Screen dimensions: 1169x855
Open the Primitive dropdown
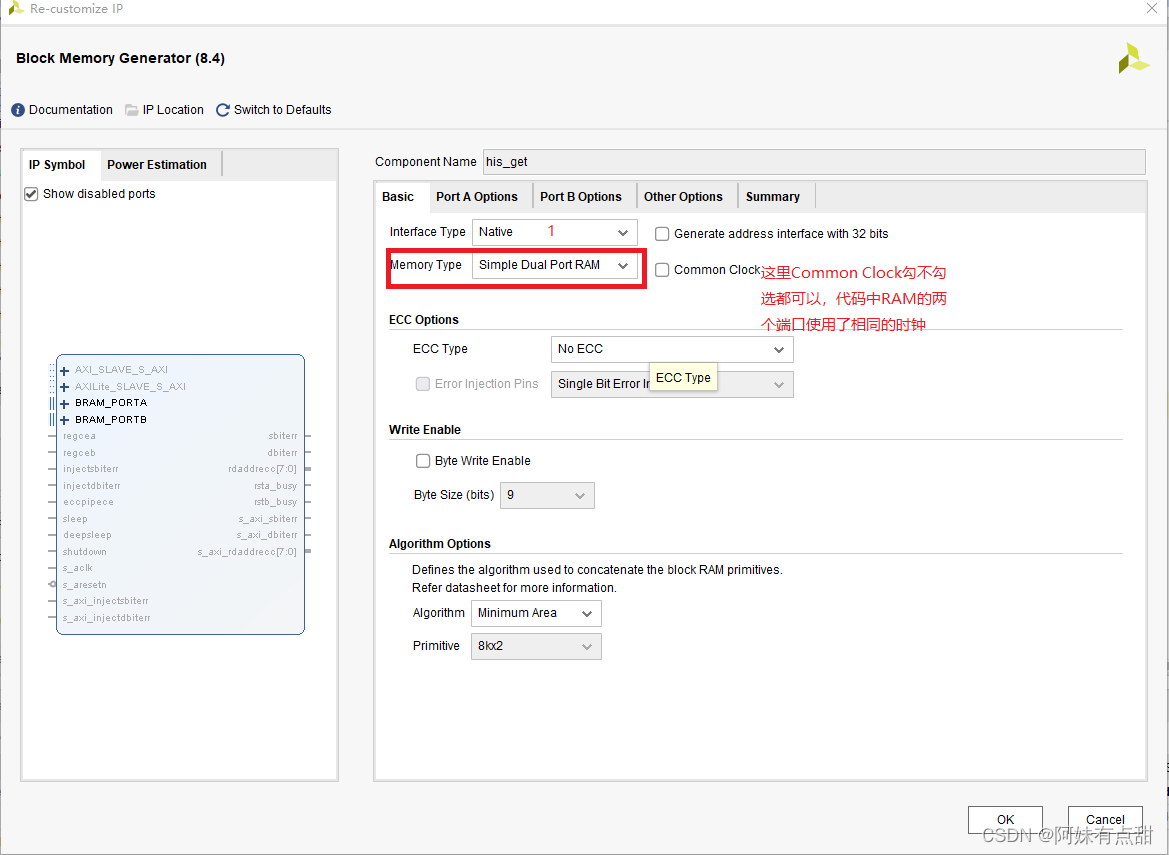[x=536, y=646]
